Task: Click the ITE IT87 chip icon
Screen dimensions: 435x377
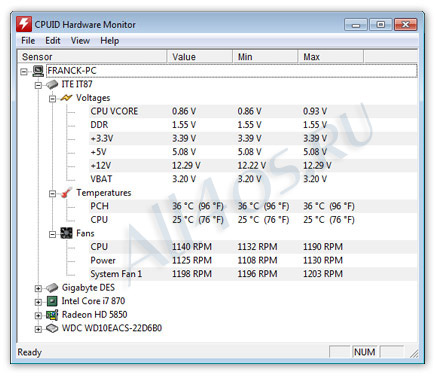Action: [x=52, y=84]
